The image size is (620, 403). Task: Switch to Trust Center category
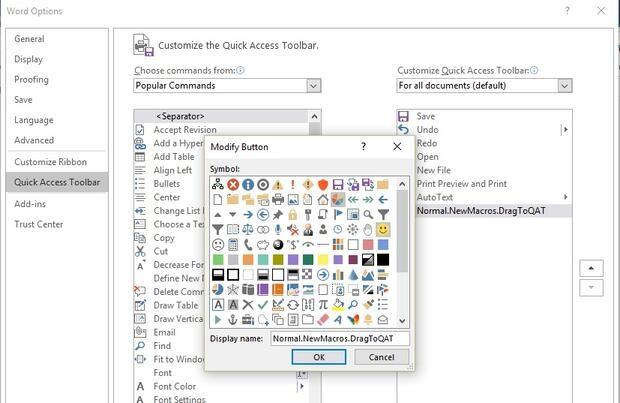(x=39, y=224)
